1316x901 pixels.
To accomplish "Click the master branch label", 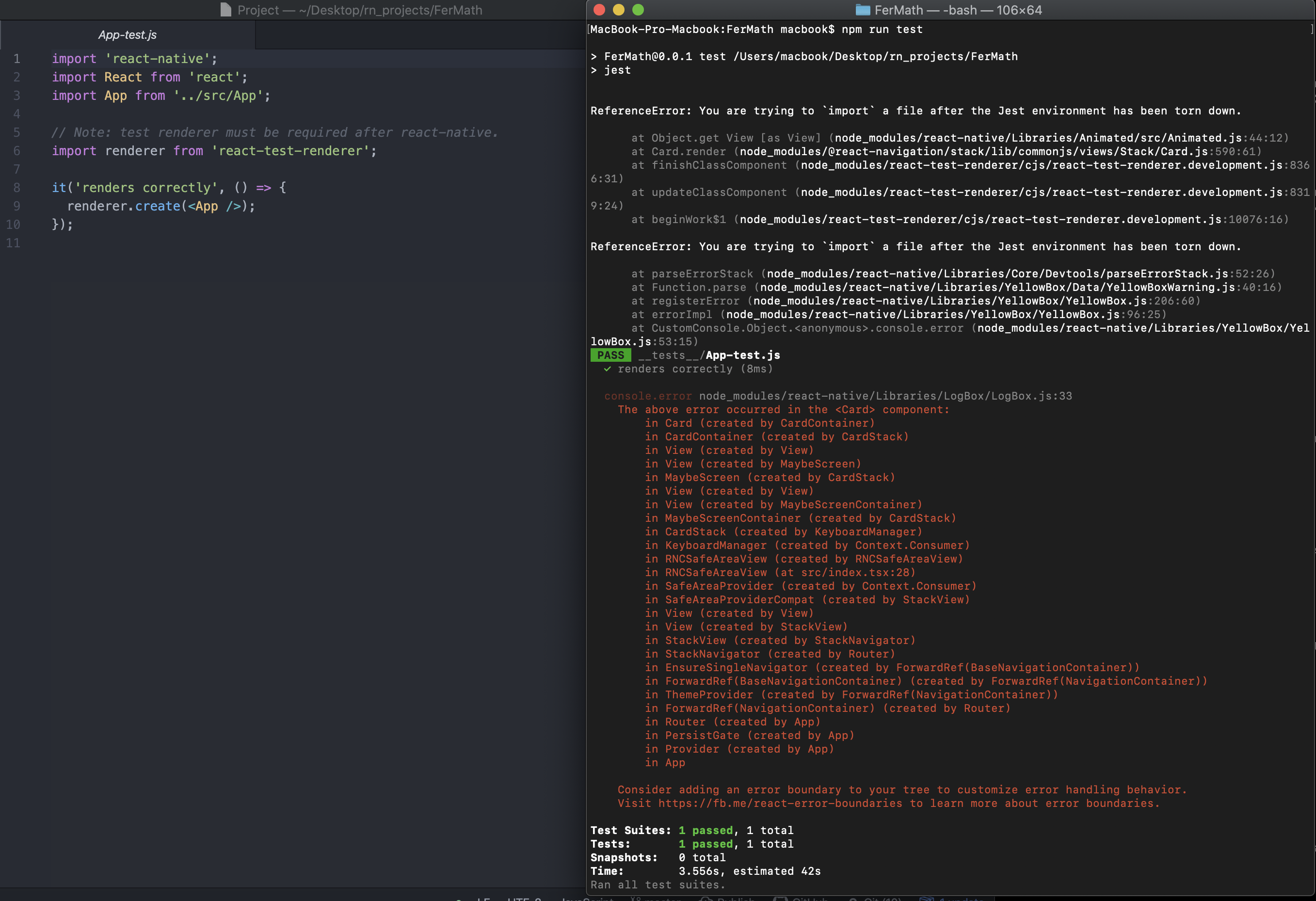I will (664, 899).
